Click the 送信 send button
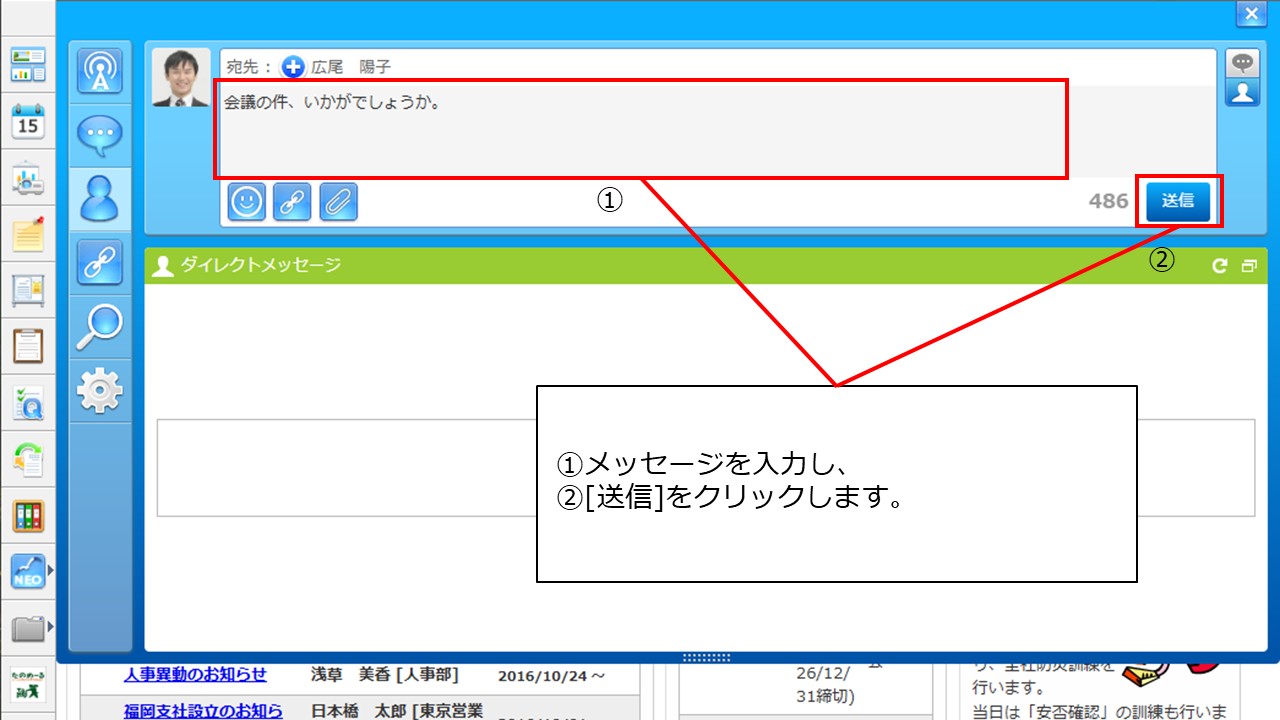The width and height of the screenshot is (1280, 720). 1178,201
